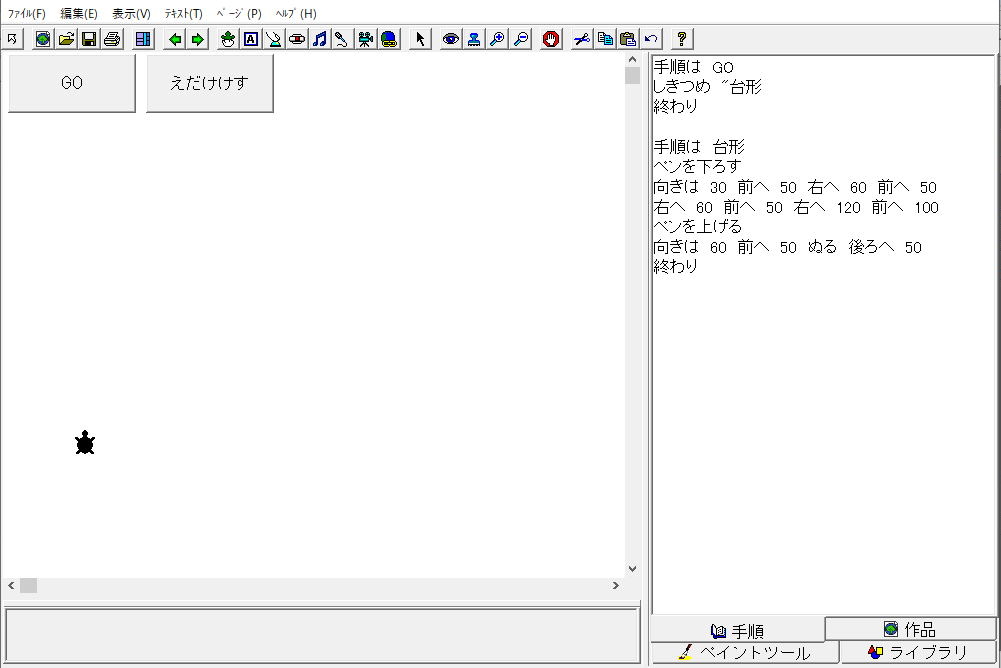This screenshot has width=1001, height=668.
Task: Open the 編集(E) menu
Action: coord(79,14)
